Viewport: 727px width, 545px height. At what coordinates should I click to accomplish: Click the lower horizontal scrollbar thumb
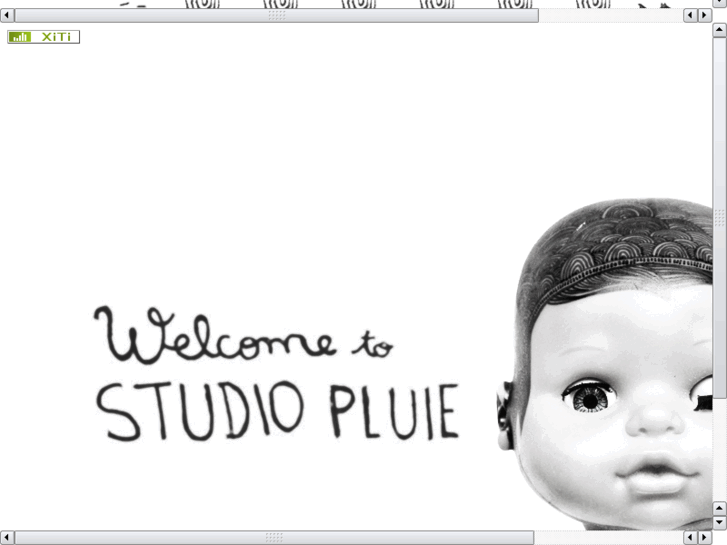coord(274,538)
